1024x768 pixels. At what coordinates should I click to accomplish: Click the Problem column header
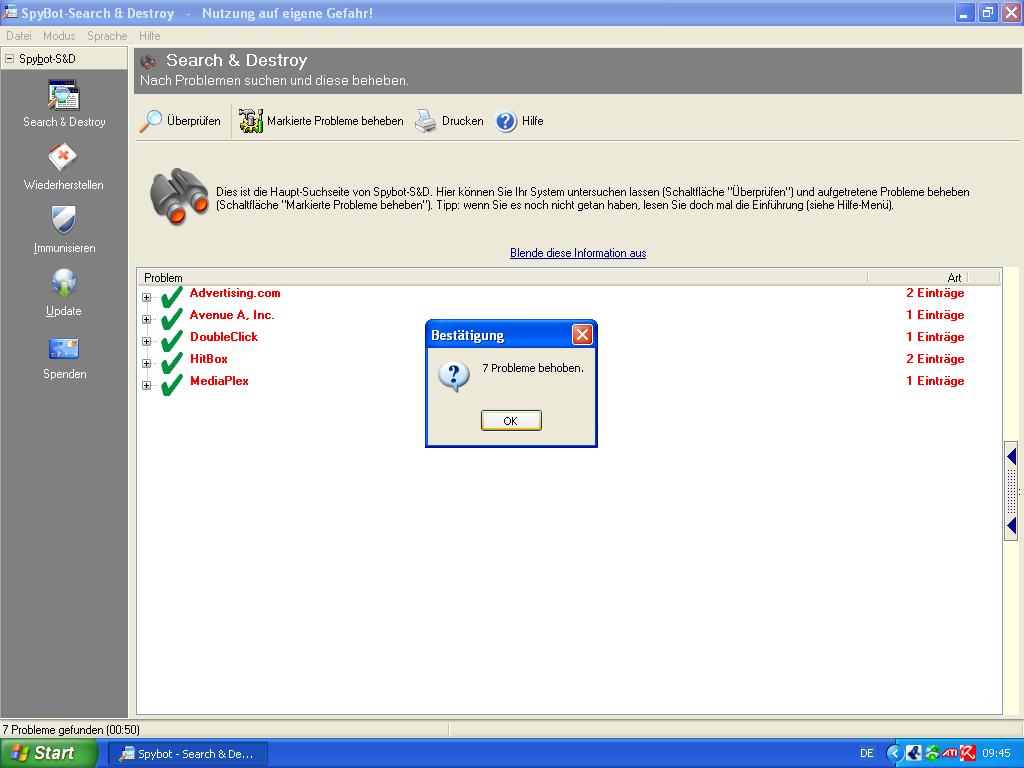coord(502,278)
